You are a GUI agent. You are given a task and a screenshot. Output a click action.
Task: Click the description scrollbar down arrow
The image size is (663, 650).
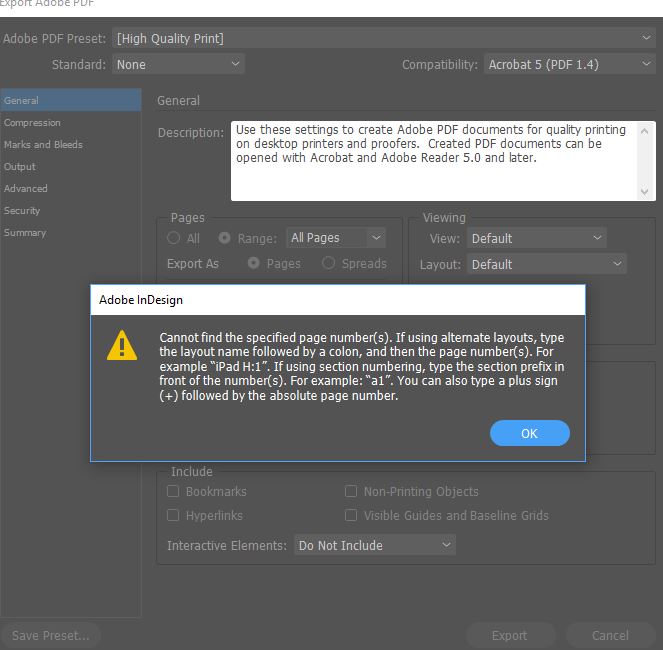click(x=644, y=192)
